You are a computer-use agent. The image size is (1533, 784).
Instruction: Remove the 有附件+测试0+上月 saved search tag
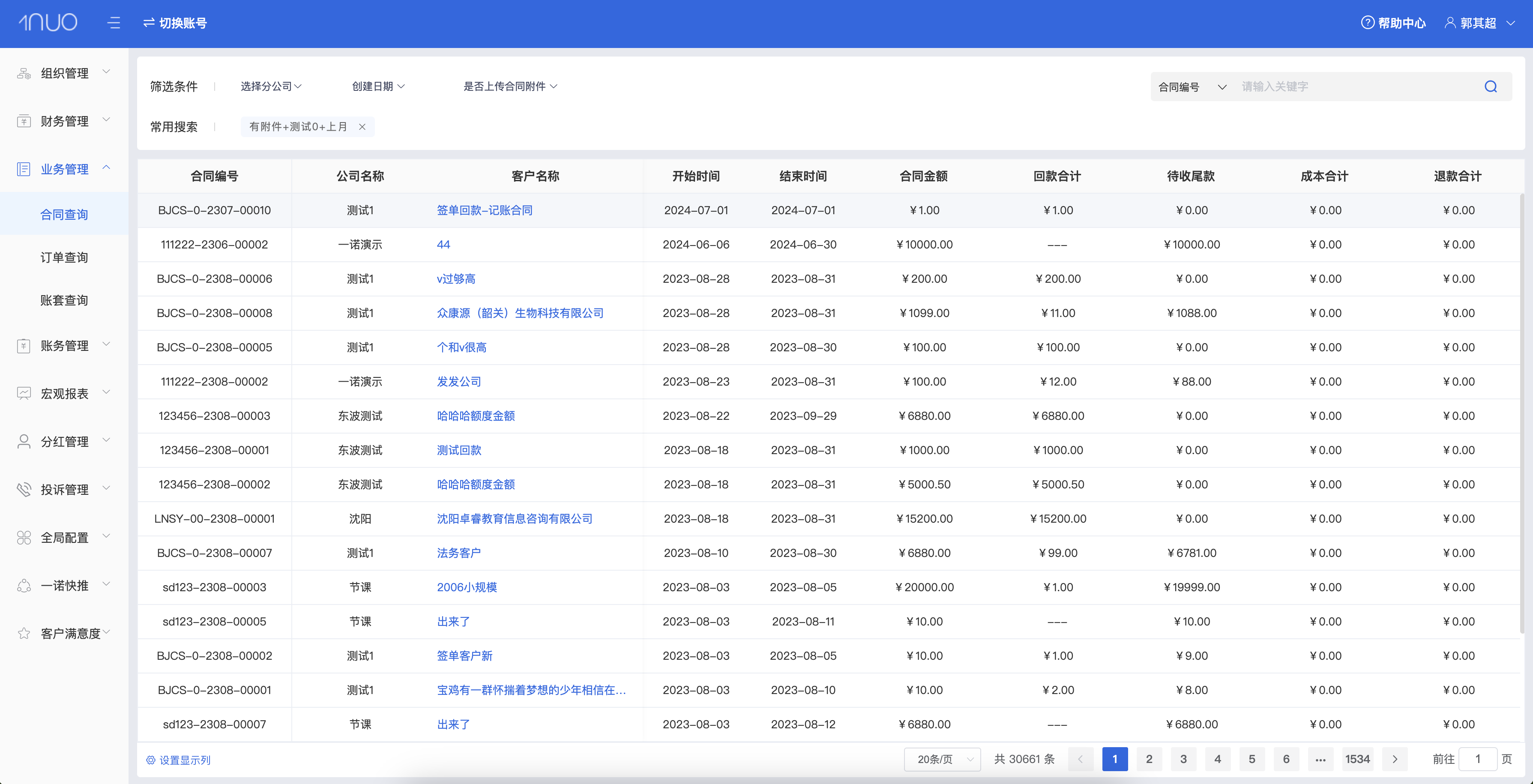point(362,127)
